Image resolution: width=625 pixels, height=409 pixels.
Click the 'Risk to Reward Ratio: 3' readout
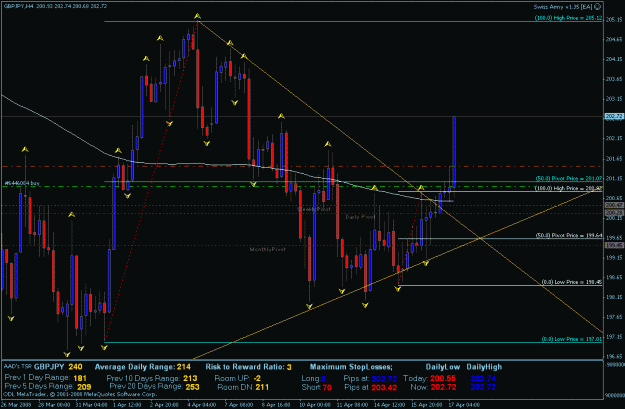249,367
